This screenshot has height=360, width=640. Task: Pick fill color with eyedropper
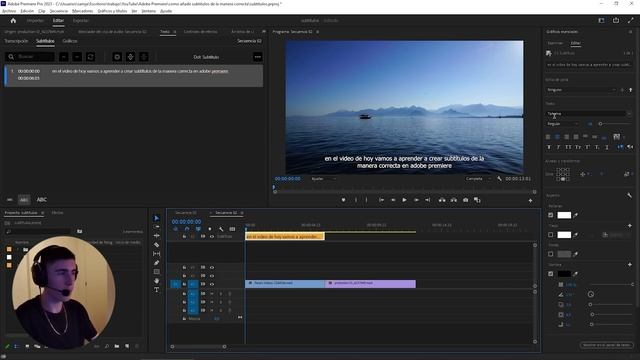(576, 215)
